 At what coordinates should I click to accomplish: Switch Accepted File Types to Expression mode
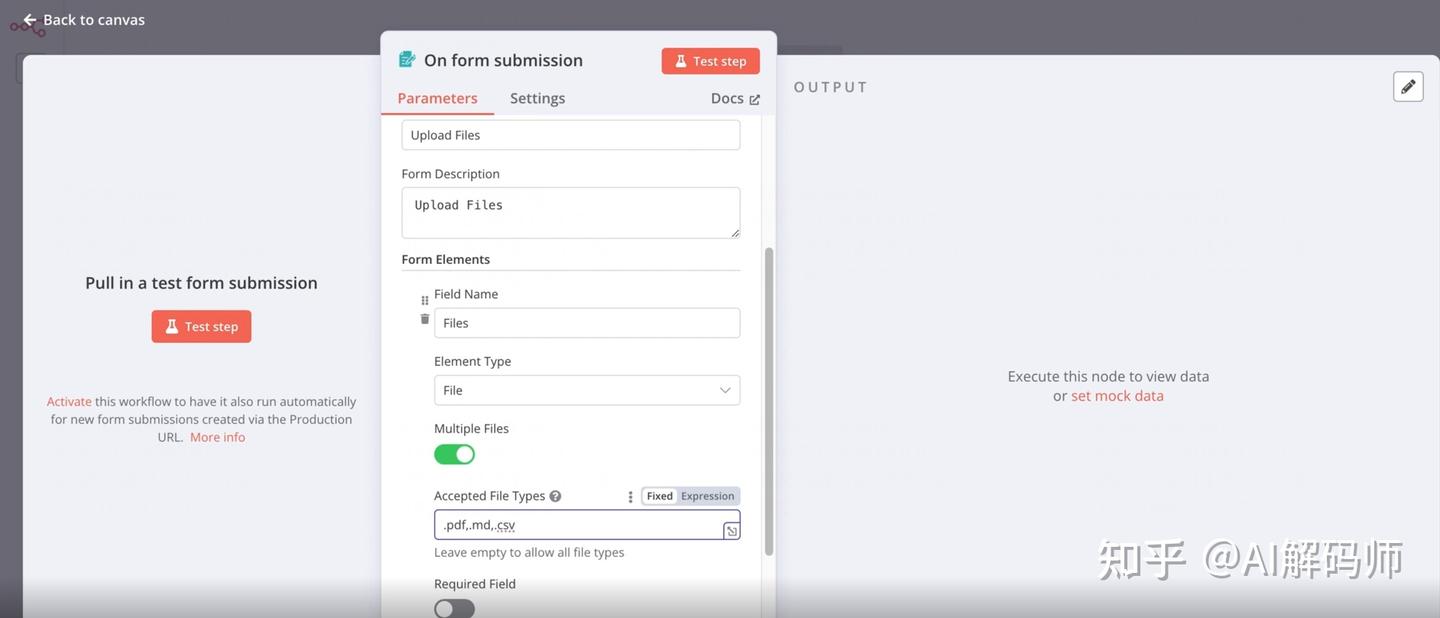pyautogui.click(x=708, y=496)
